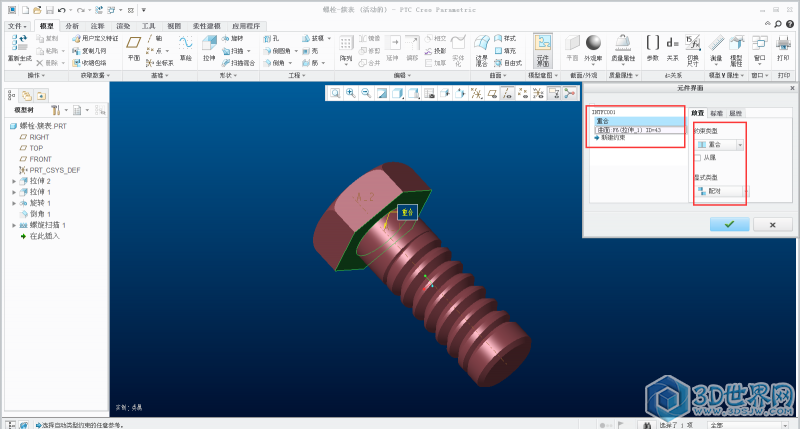Open the 显示类型 配对 dropdown
The image size is (800, 429).
point(747,191)
